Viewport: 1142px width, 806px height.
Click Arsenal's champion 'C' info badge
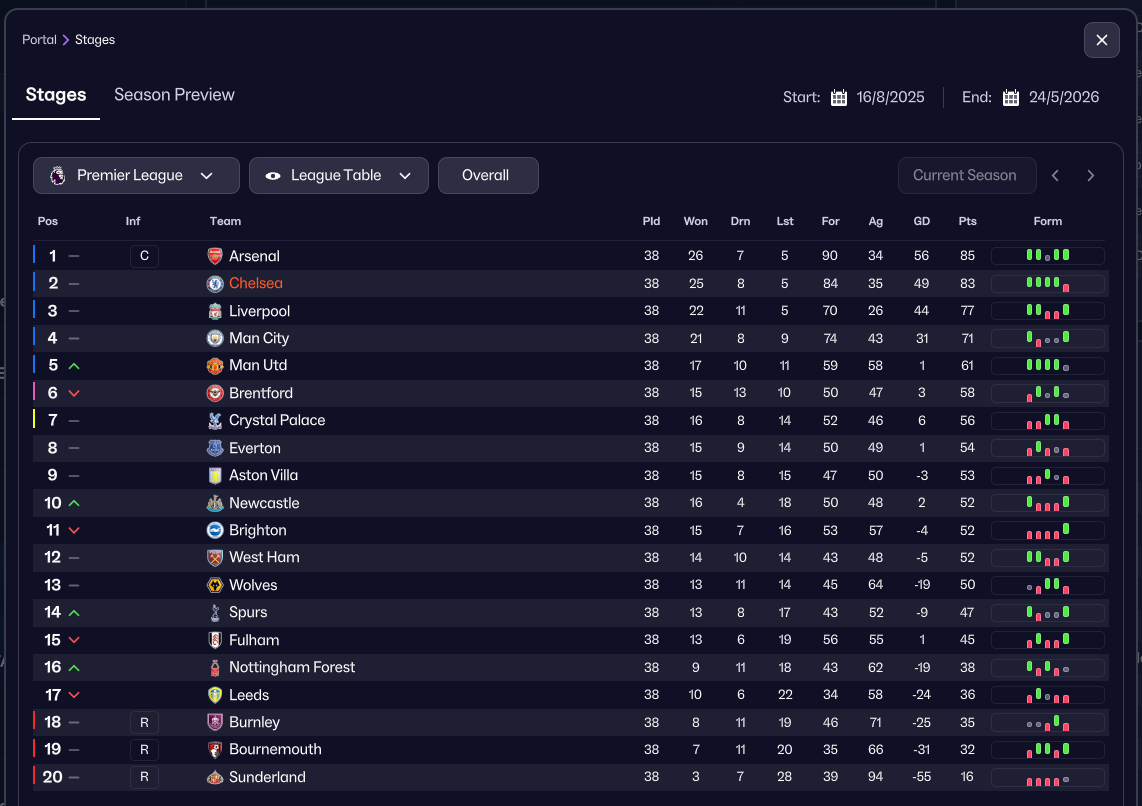pyautogui.click(x=144, y=256)
